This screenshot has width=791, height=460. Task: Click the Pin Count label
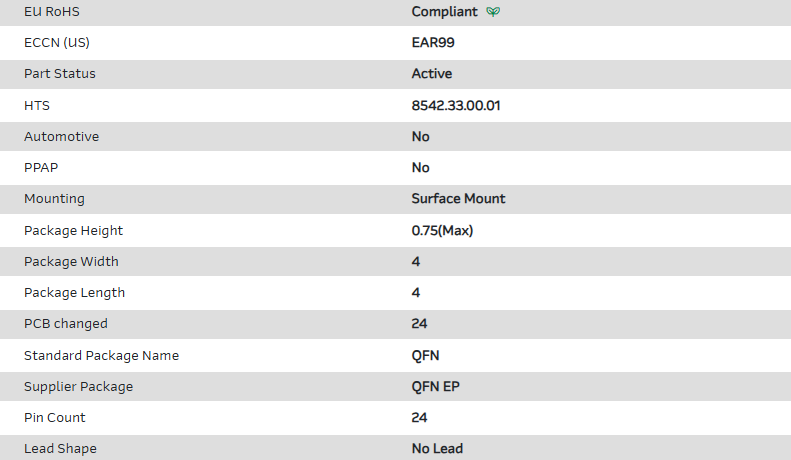point(55,417)
